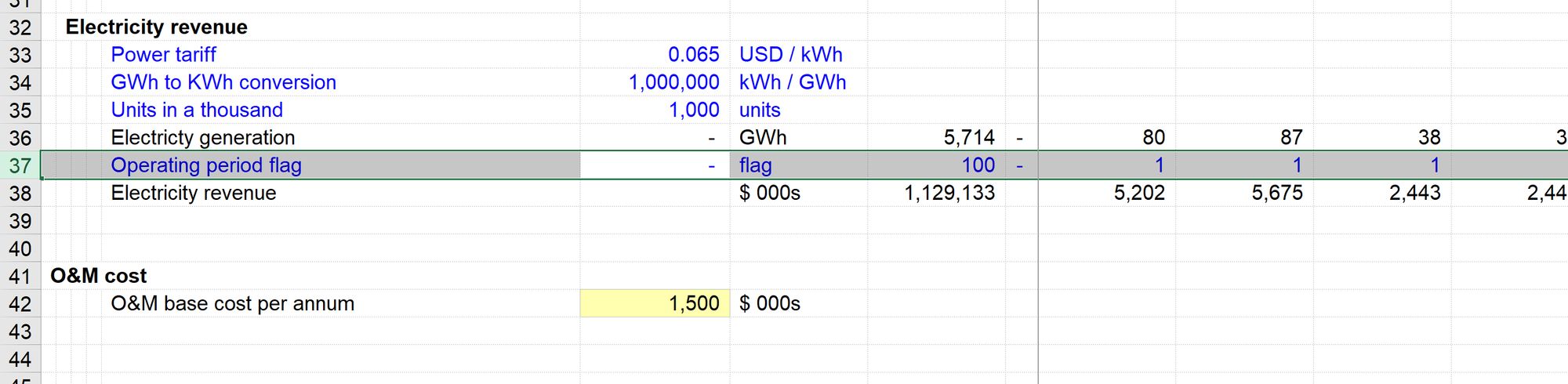Click the generation value 38
This screenshot has height=384, width=1568.
tap(1429, 138)
